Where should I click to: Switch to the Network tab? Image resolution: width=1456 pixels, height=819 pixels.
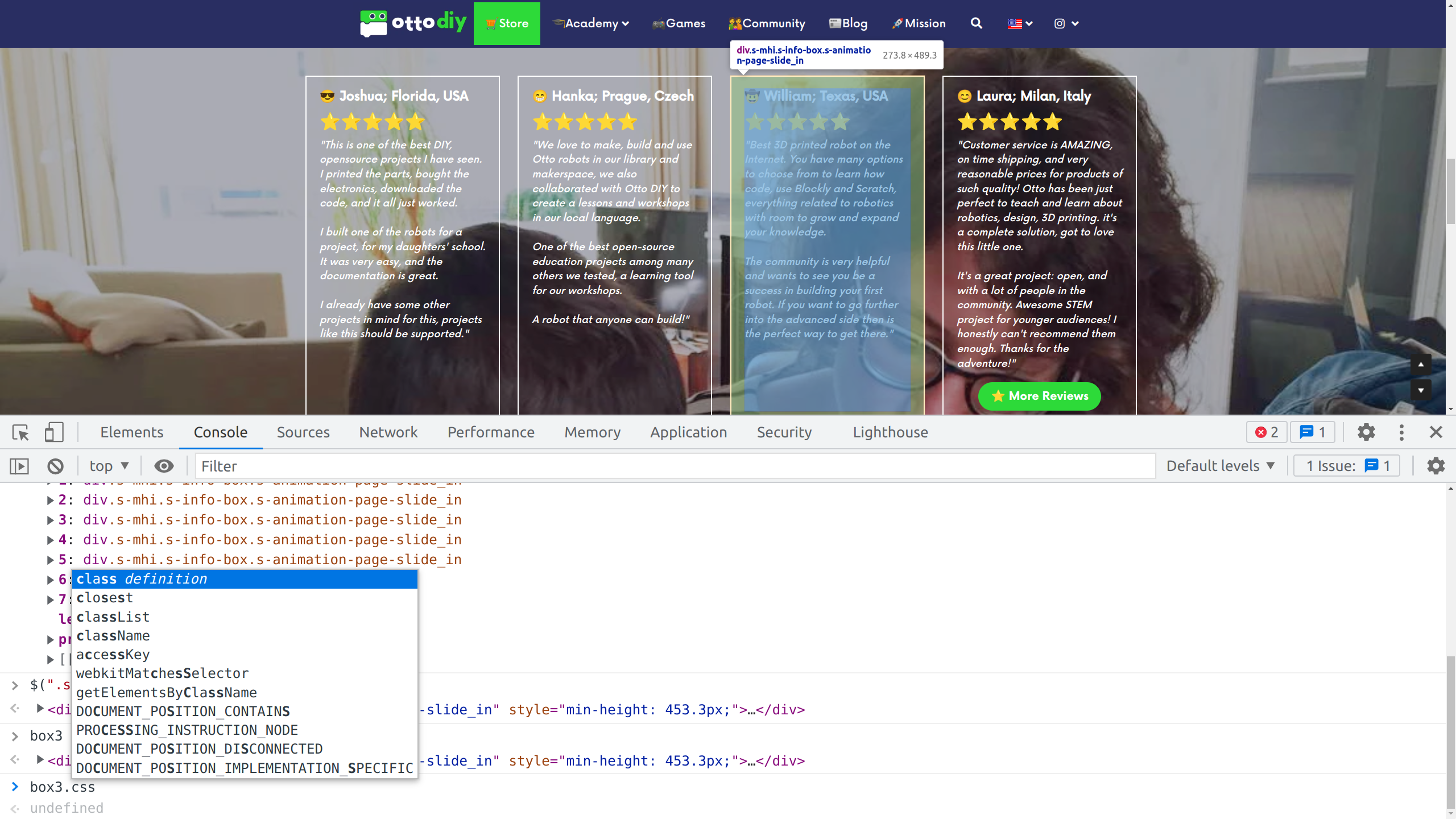388,432
